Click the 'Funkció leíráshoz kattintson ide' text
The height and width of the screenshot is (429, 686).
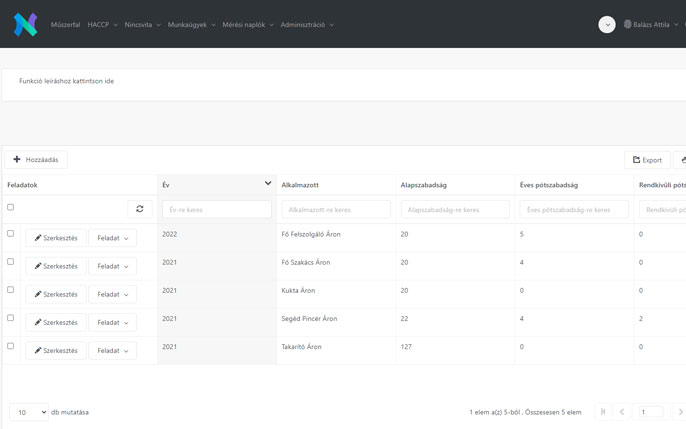pyautogui.click(x=66, y=81)
